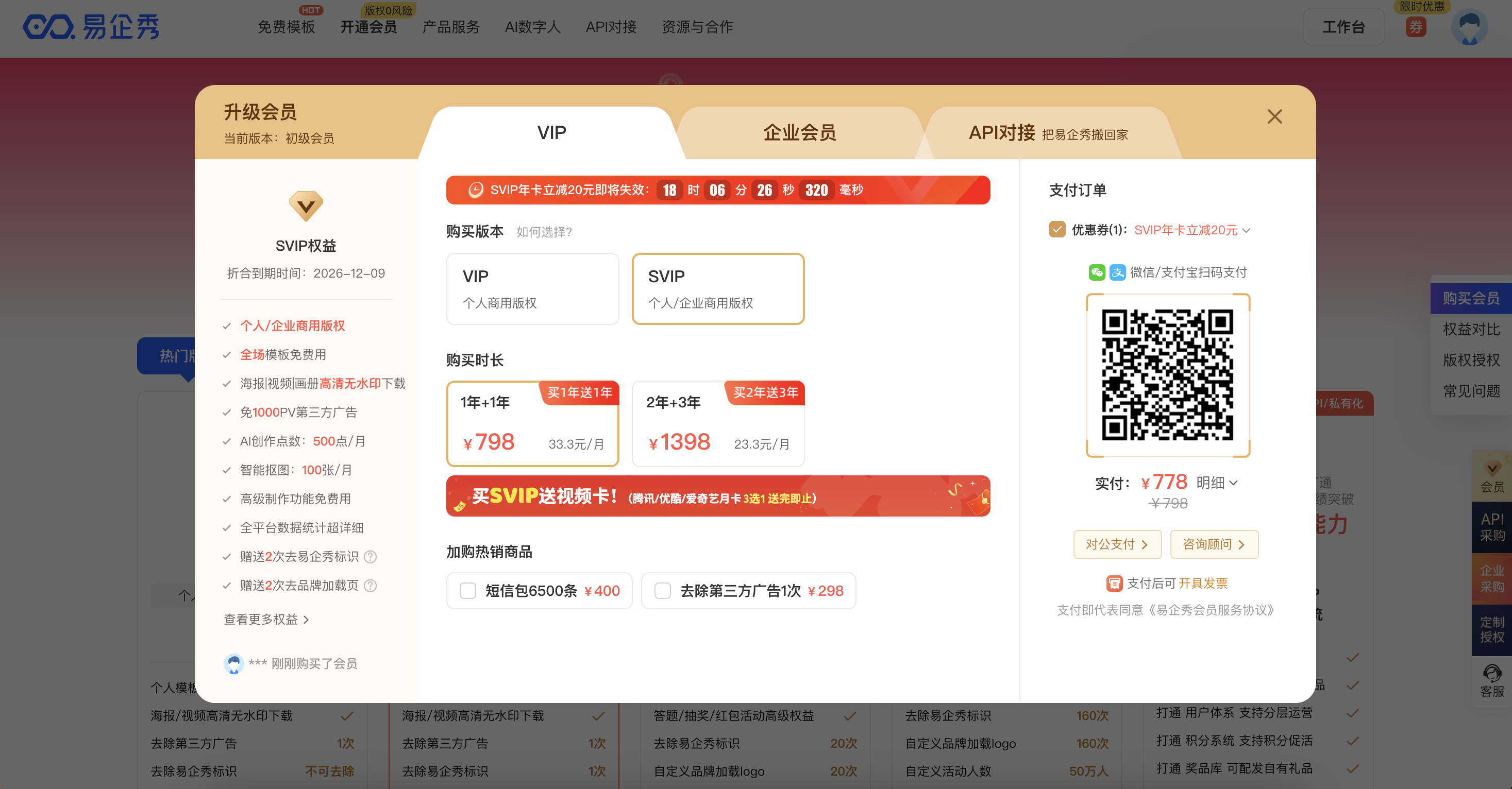Click the 易企秀 logo icon
Image resolution: width=1512 pixels, height=789 pixels.
48,27
